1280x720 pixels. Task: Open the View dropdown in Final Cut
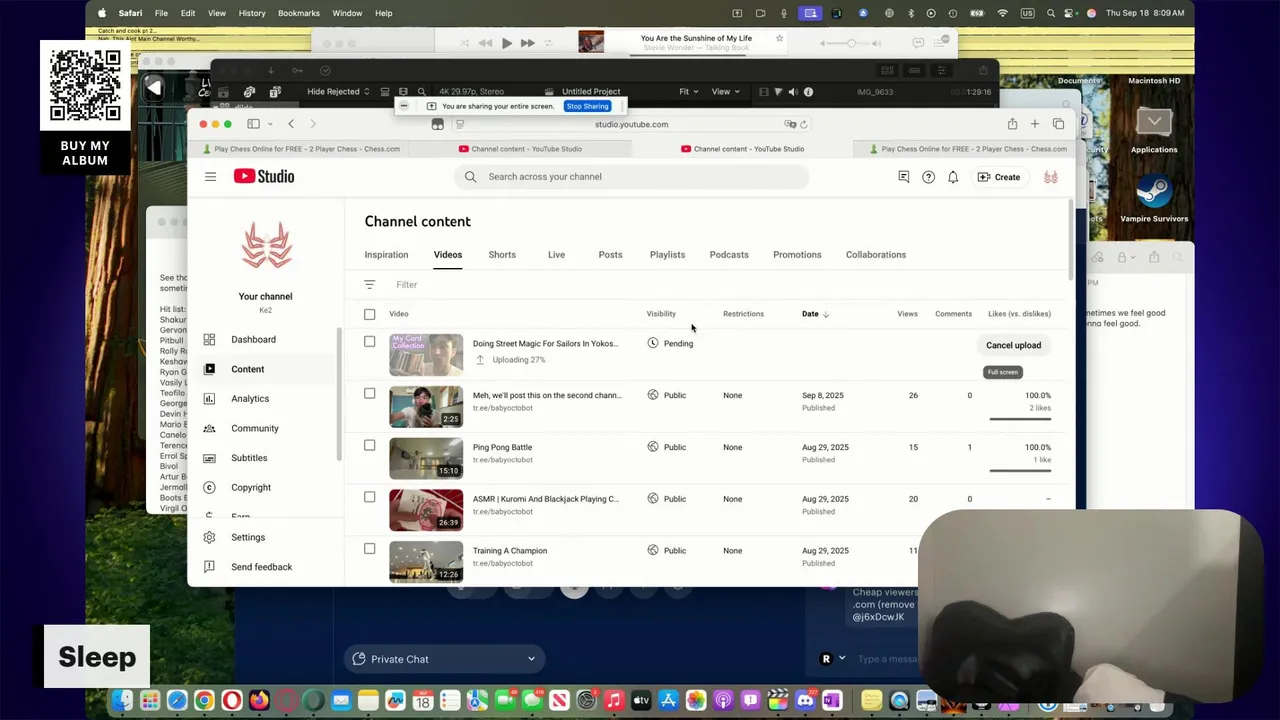click(x=725, y=92)
